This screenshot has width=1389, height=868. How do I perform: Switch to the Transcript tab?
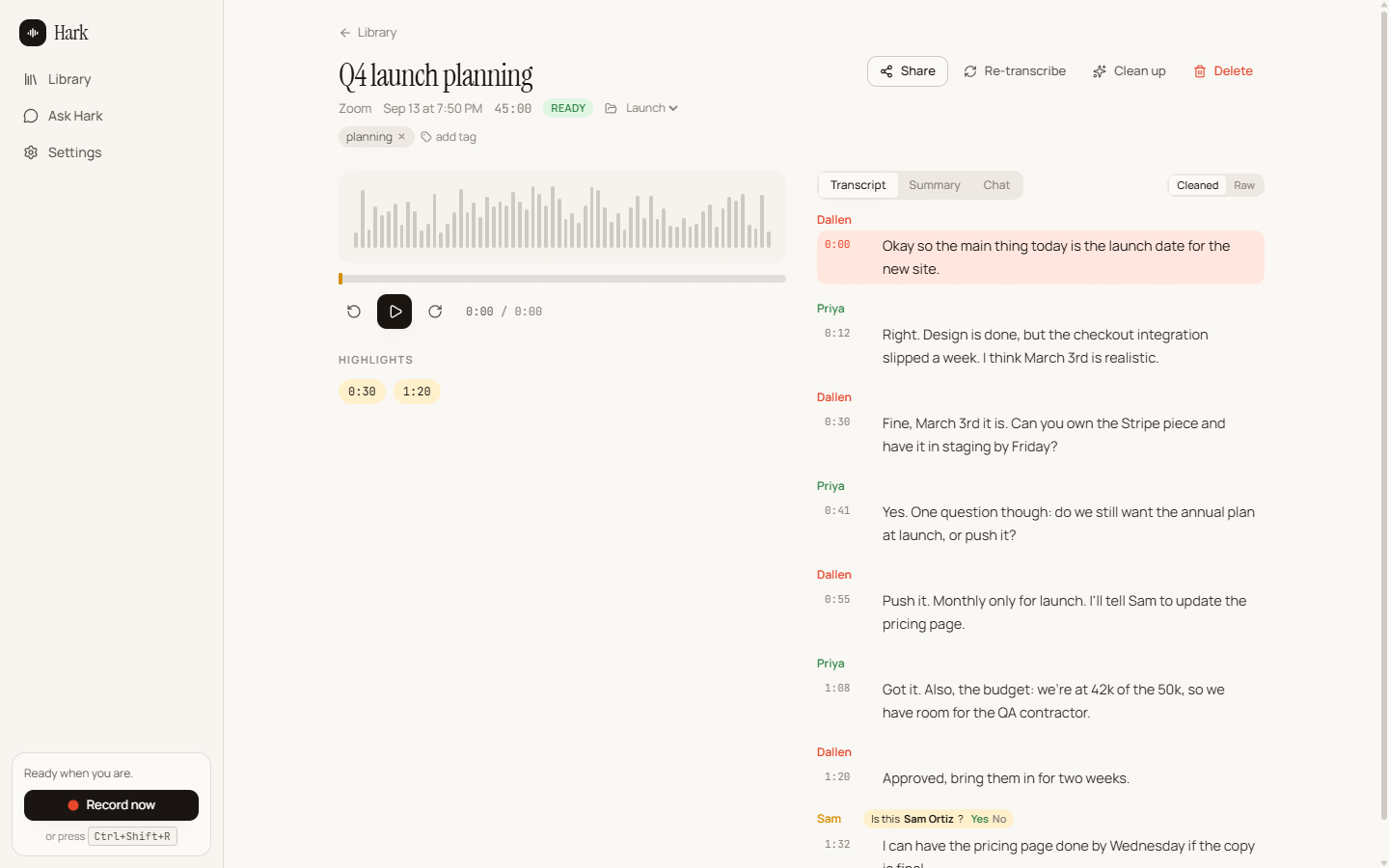click(858, 185)
